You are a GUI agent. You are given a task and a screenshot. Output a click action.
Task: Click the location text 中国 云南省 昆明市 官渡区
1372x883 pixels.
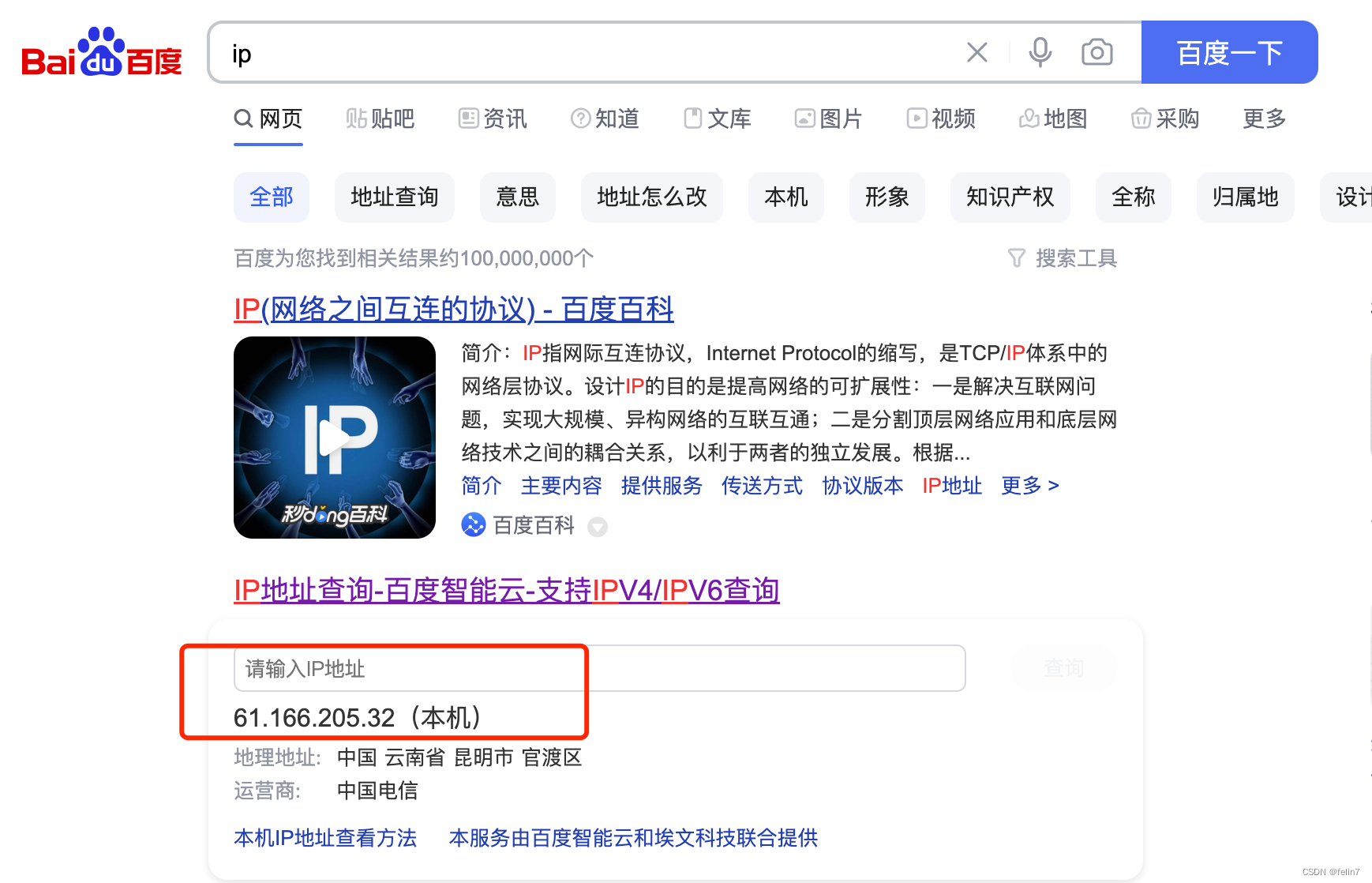459,758
